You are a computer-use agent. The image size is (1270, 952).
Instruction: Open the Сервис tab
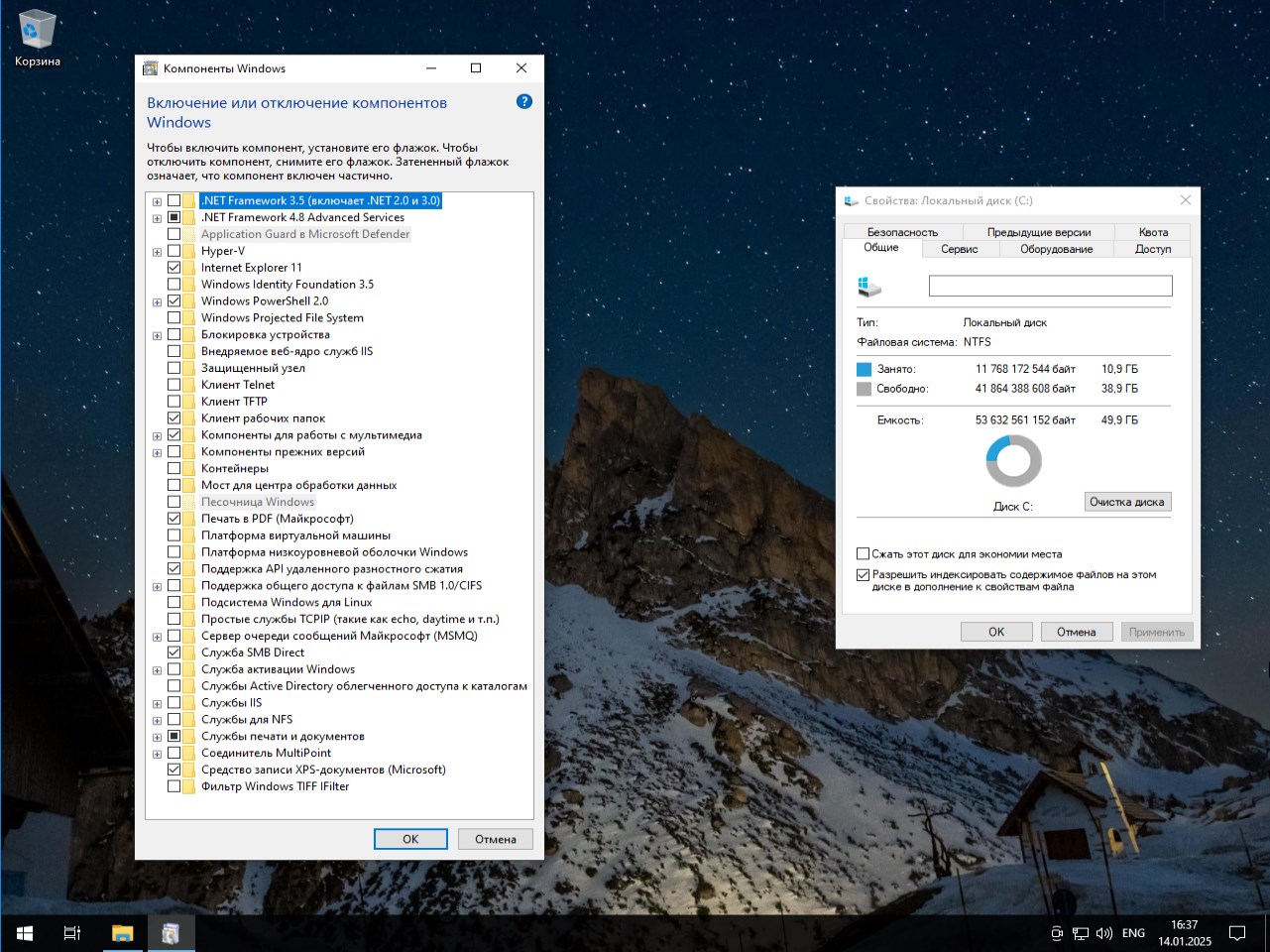(959, 249)
